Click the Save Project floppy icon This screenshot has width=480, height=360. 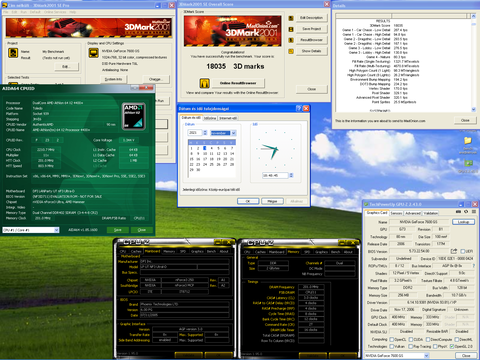coord(291,29)
